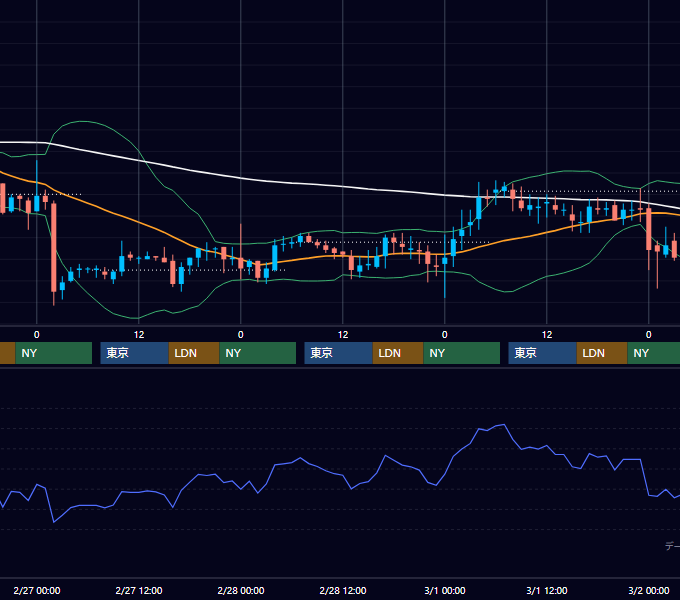
Task: Click the 2/27 00:00 time axis label
Action: tap(37, 590)
